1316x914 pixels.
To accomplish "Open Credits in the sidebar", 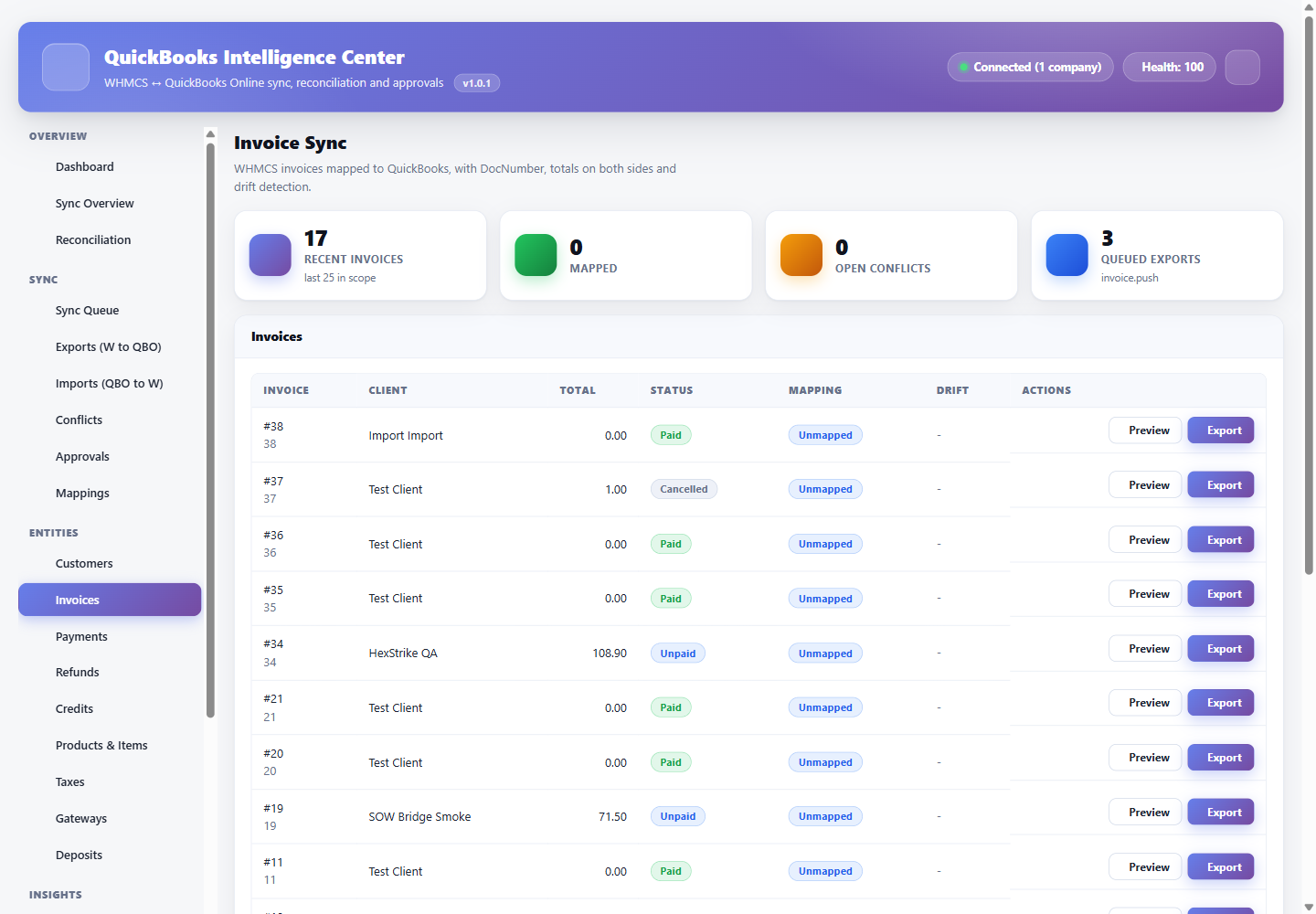I will pyautogui.click(x=110, y=709).
